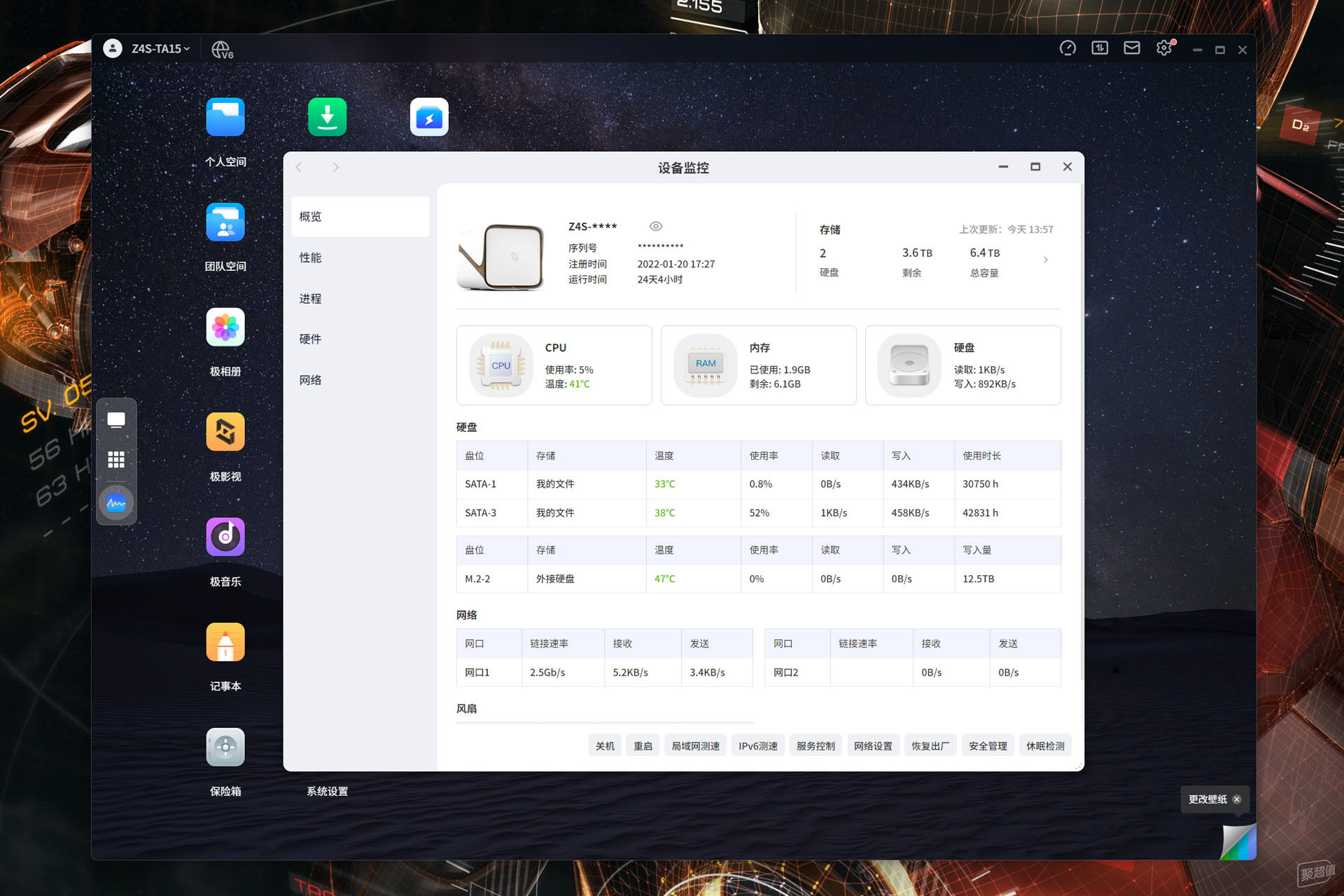Expand the Z4S-TA15 account dropdown

click(160, 49)
